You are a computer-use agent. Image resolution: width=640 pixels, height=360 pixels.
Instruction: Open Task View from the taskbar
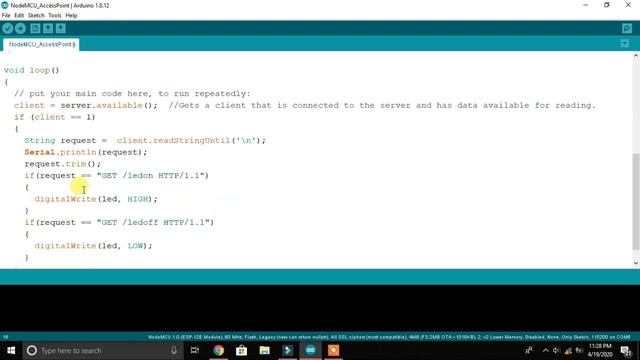[195, 350]
